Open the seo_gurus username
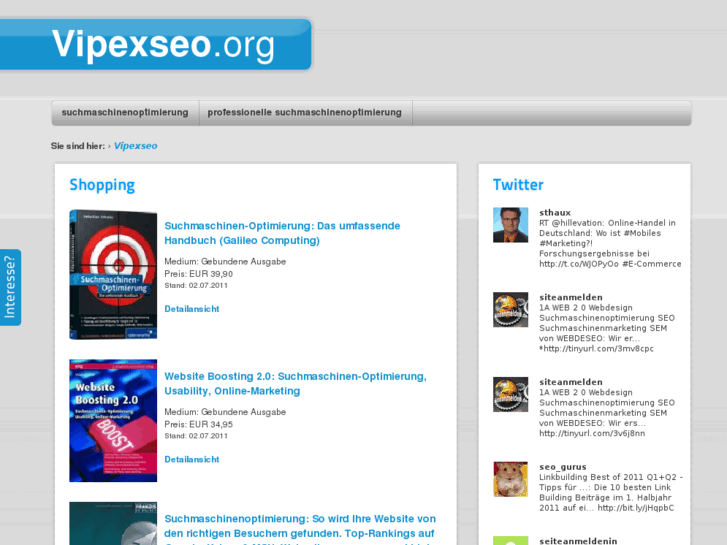The height and width of the screenshot is (545, 727). 563,467
